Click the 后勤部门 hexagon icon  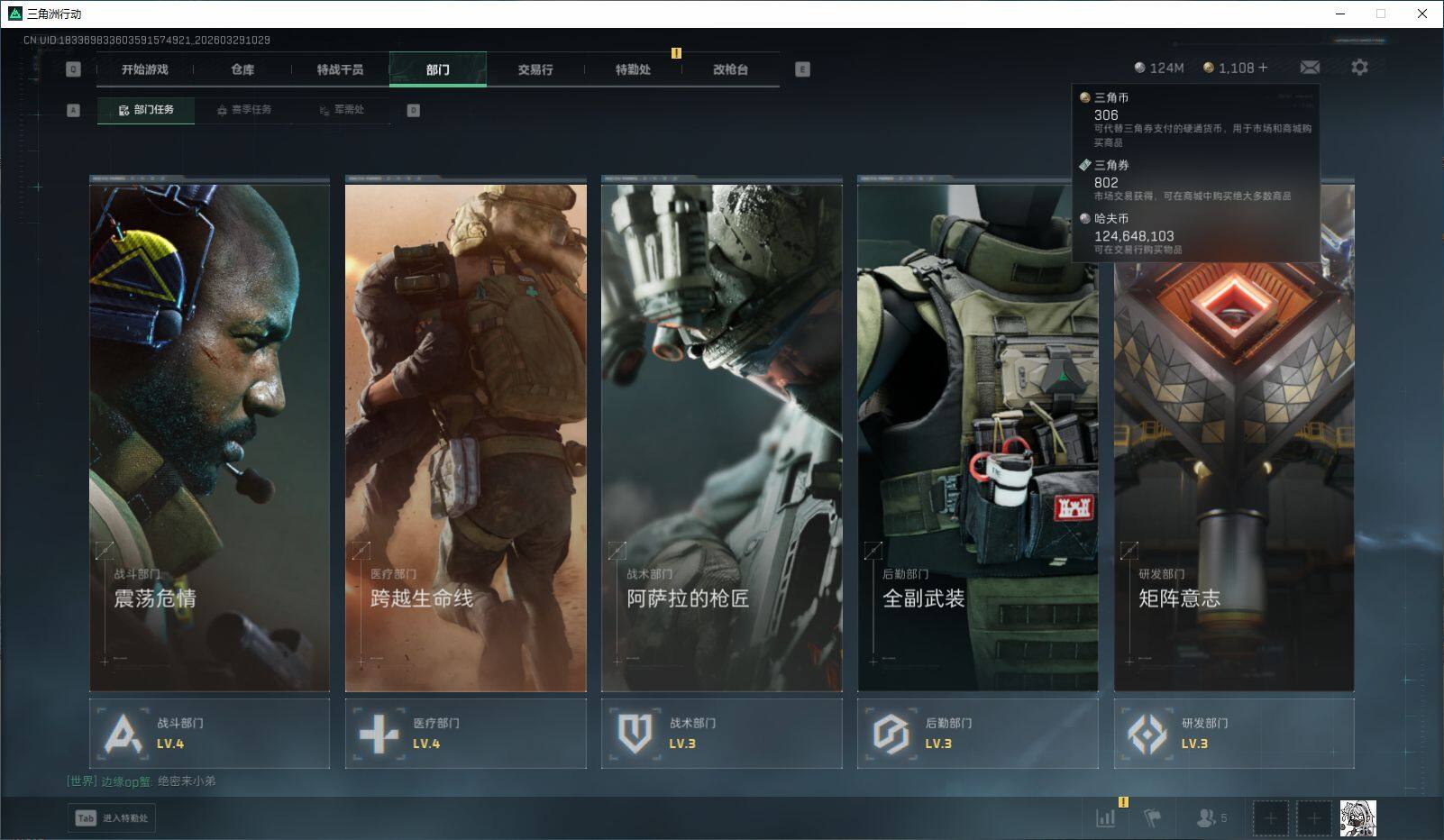[x=891, y=734]
